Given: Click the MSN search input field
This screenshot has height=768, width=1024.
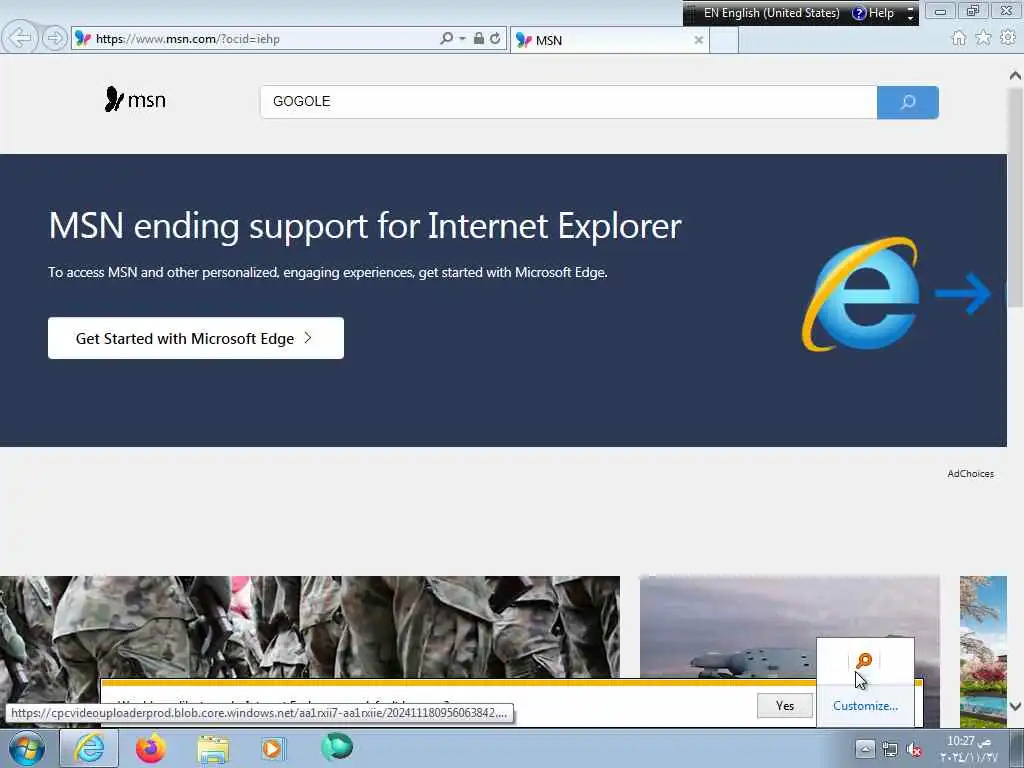Looking at the screenshot, I should (568, 102).
